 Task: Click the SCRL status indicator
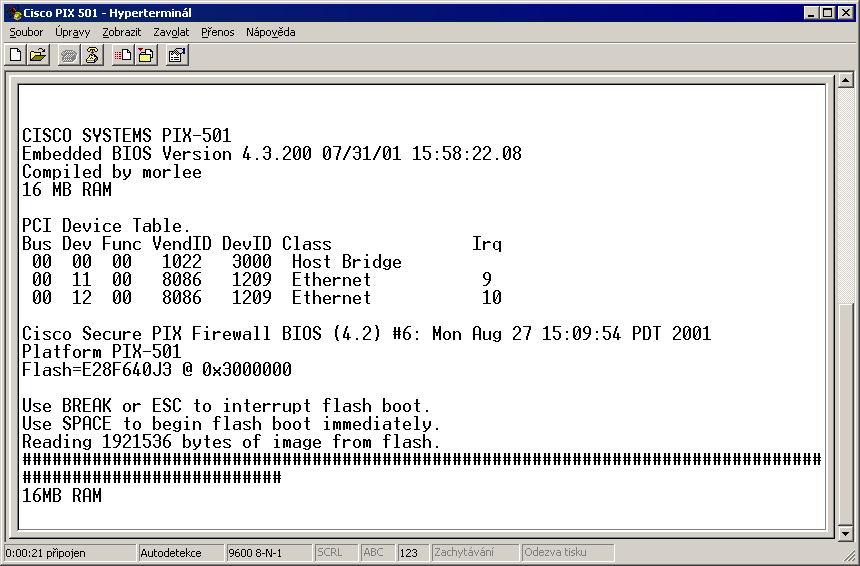coord(336,553)
